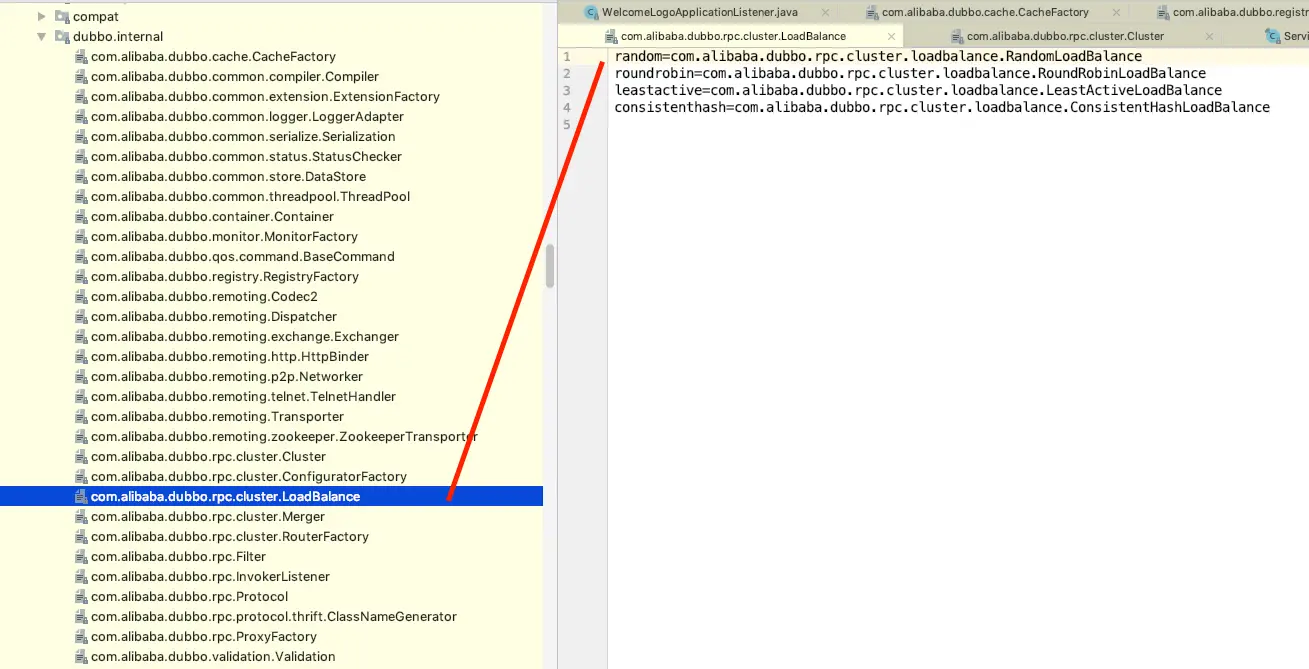
Task: Click file icon beside rpc.Filter
Action: [81, 557]
